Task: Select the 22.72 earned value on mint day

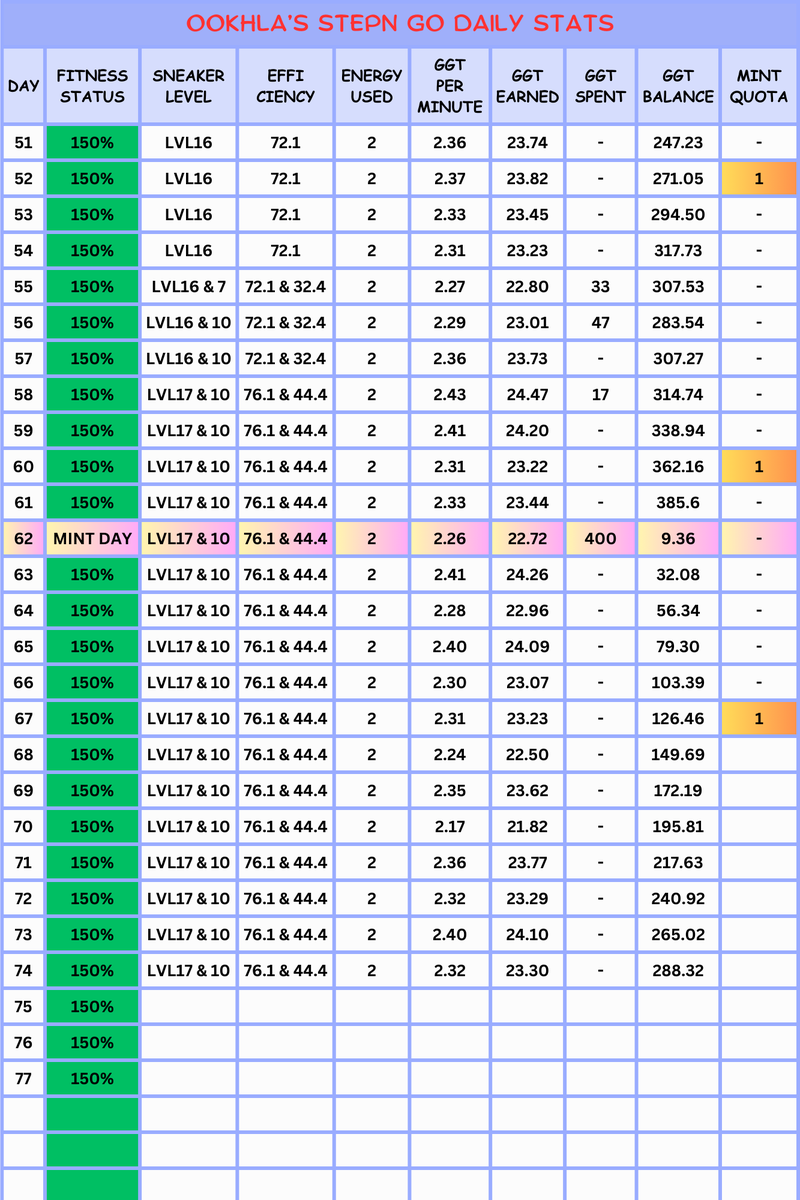Action: click(527, 539)
